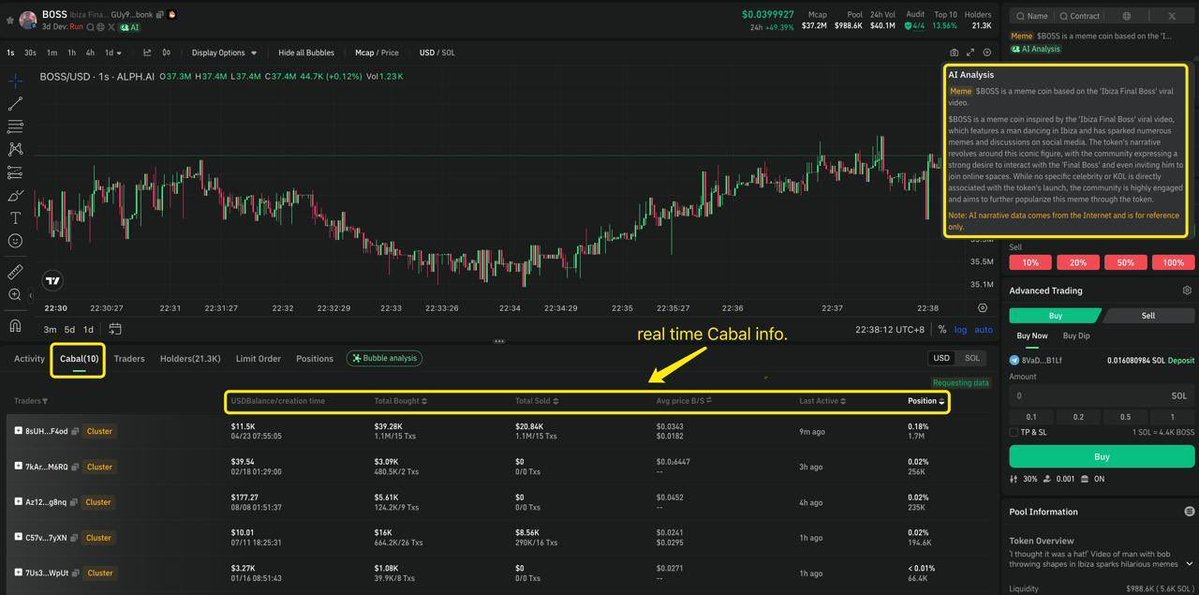The height and width of the screenshot is (595, 1199).
Task: Expand chart to fullscreen
Action: click(x=970, y=53)
